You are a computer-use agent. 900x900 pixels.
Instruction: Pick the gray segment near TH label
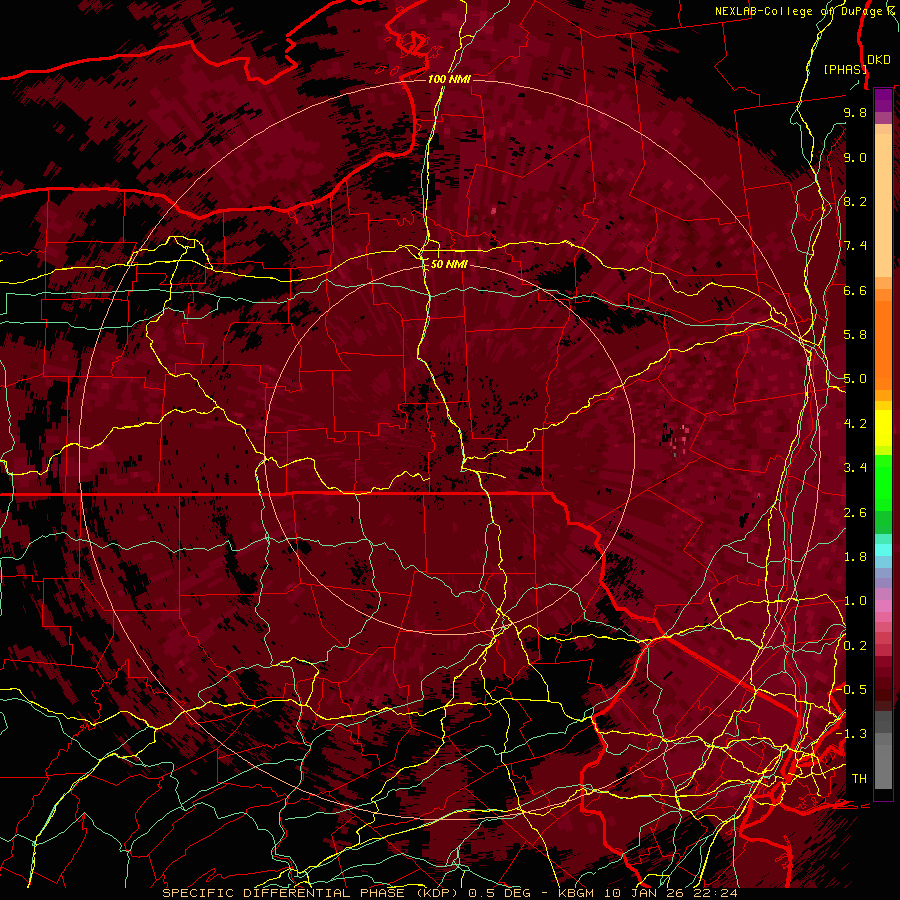click(x=883, y=766)
